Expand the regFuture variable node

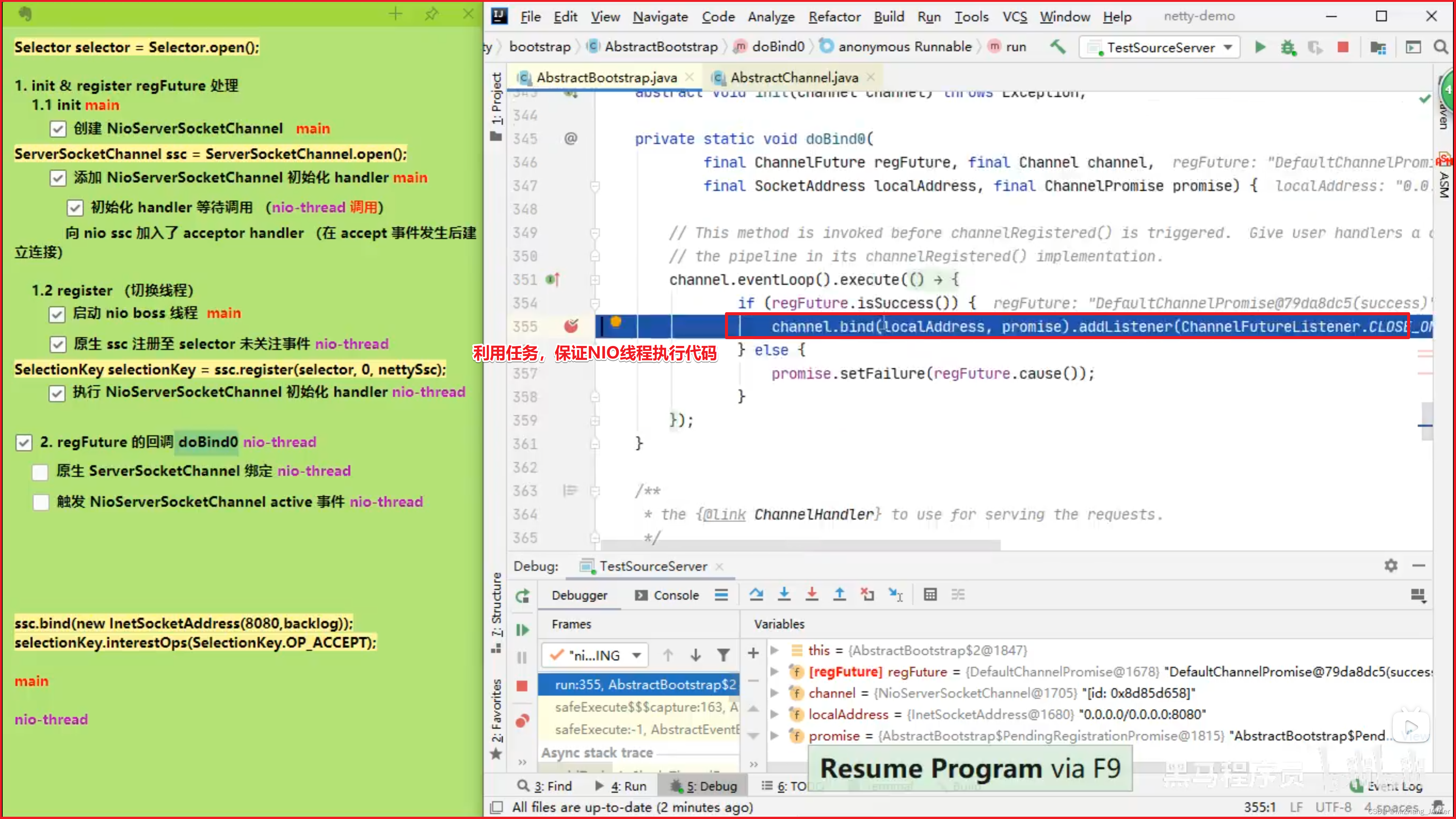click(775, 672)
